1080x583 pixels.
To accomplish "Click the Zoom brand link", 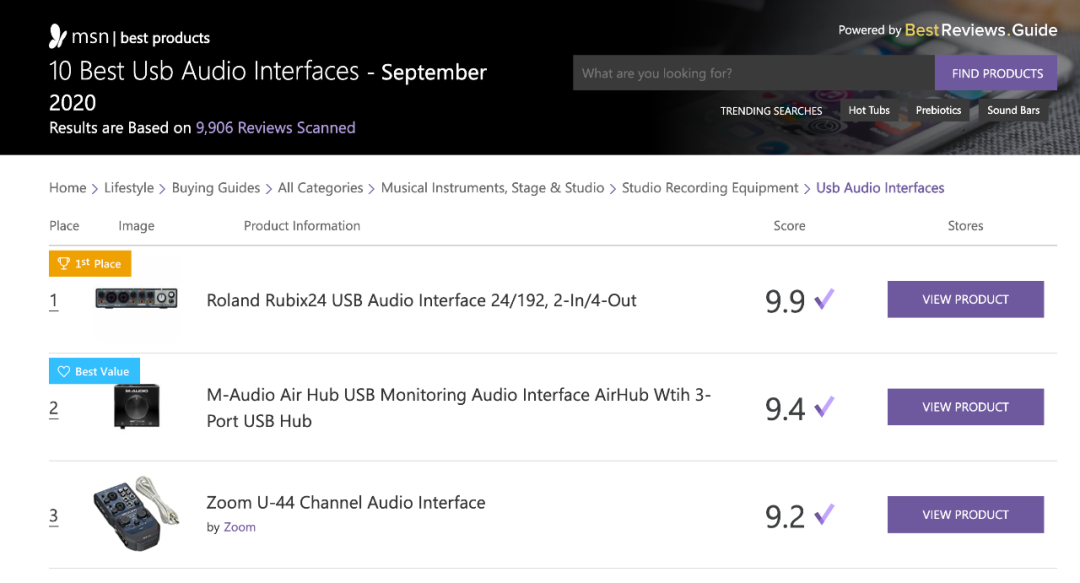I will pos(240,526).
